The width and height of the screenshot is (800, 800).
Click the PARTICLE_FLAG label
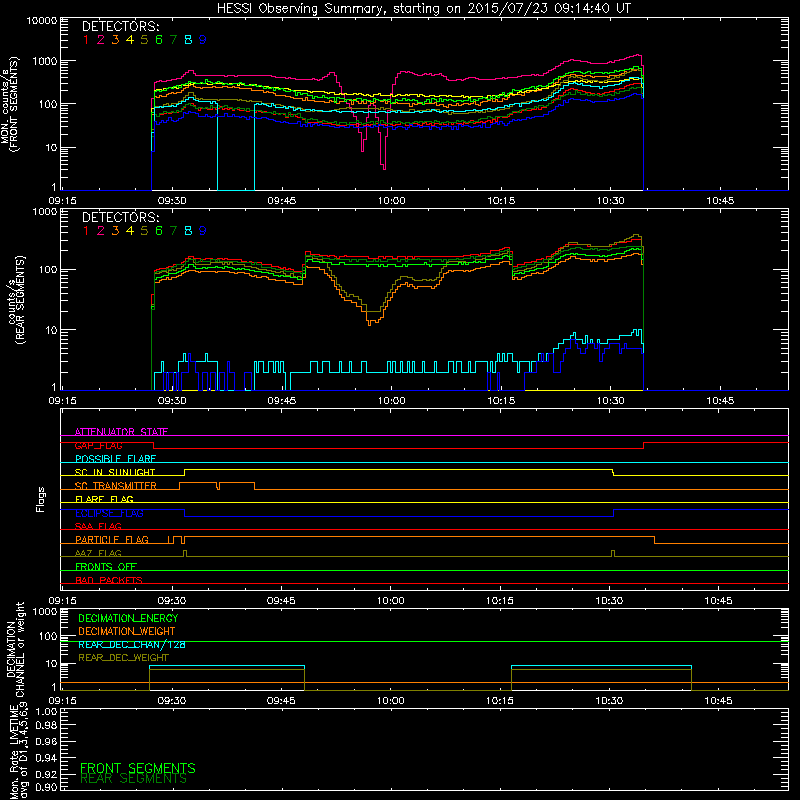(x=112, y=540)
